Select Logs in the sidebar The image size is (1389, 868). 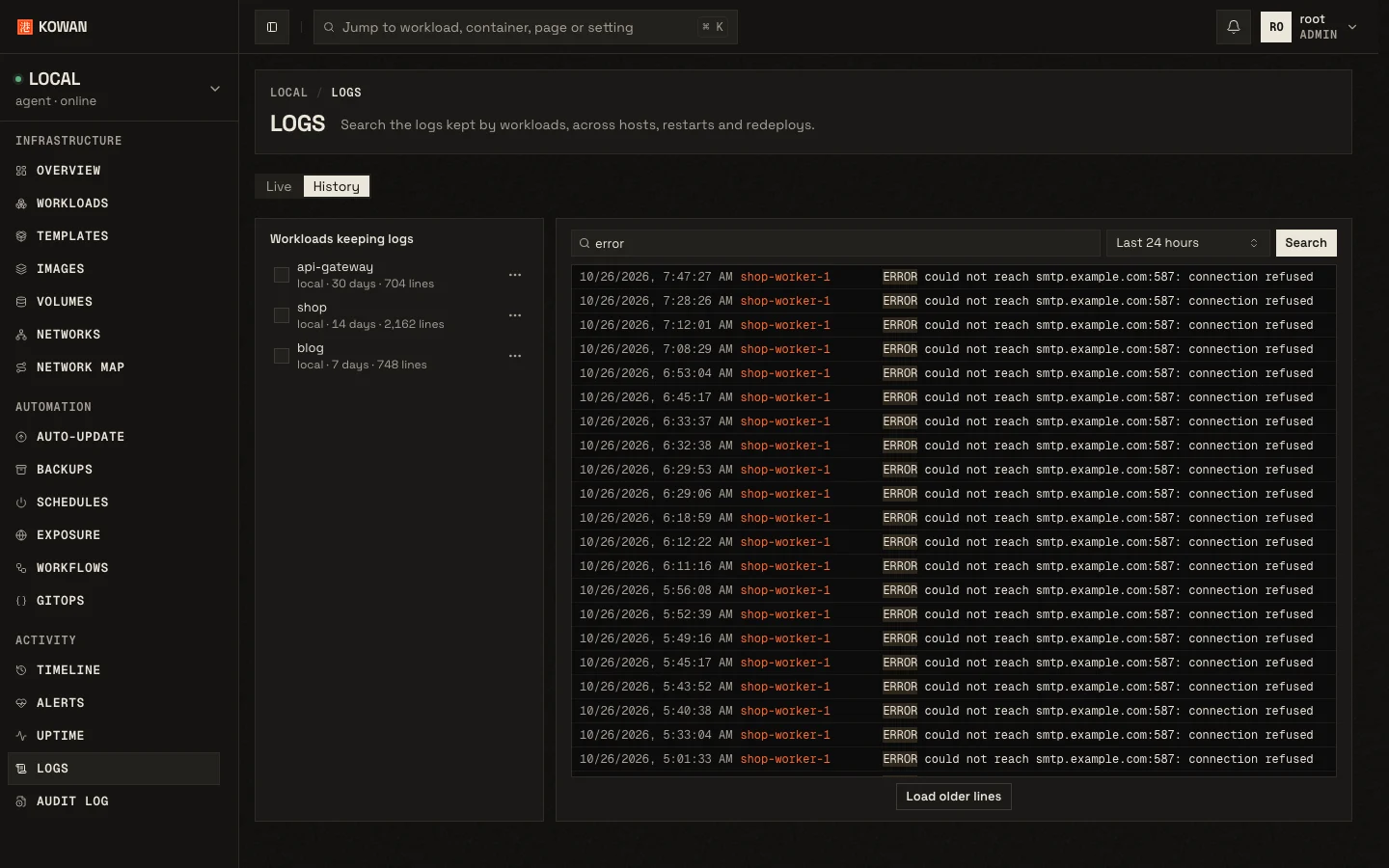coord(114,769)
